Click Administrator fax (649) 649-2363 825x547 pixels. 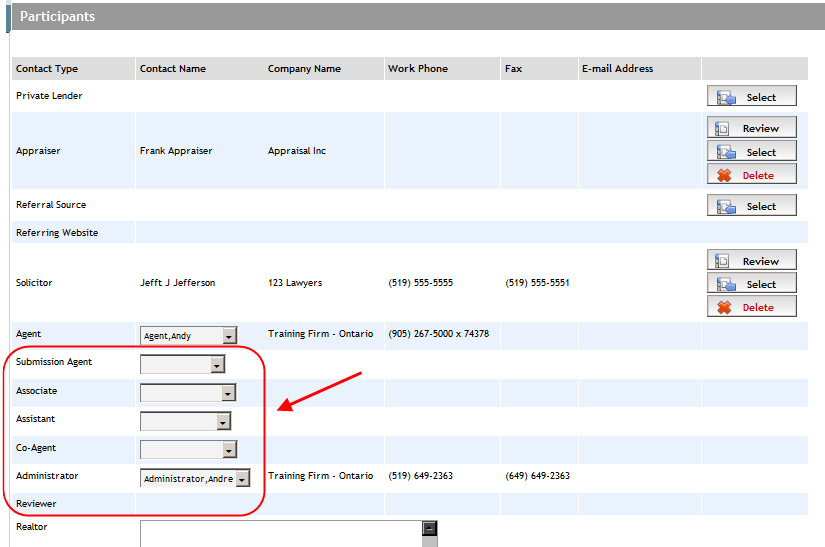click(537, 475)
